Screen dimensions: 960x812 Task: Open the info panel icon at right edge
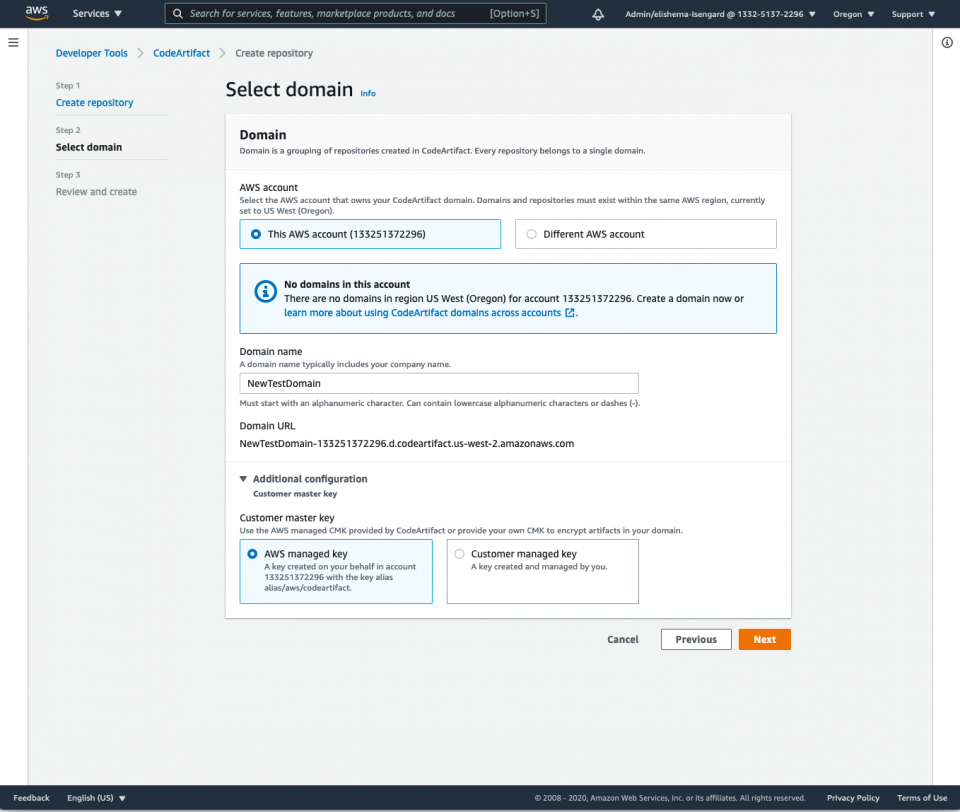947,42
